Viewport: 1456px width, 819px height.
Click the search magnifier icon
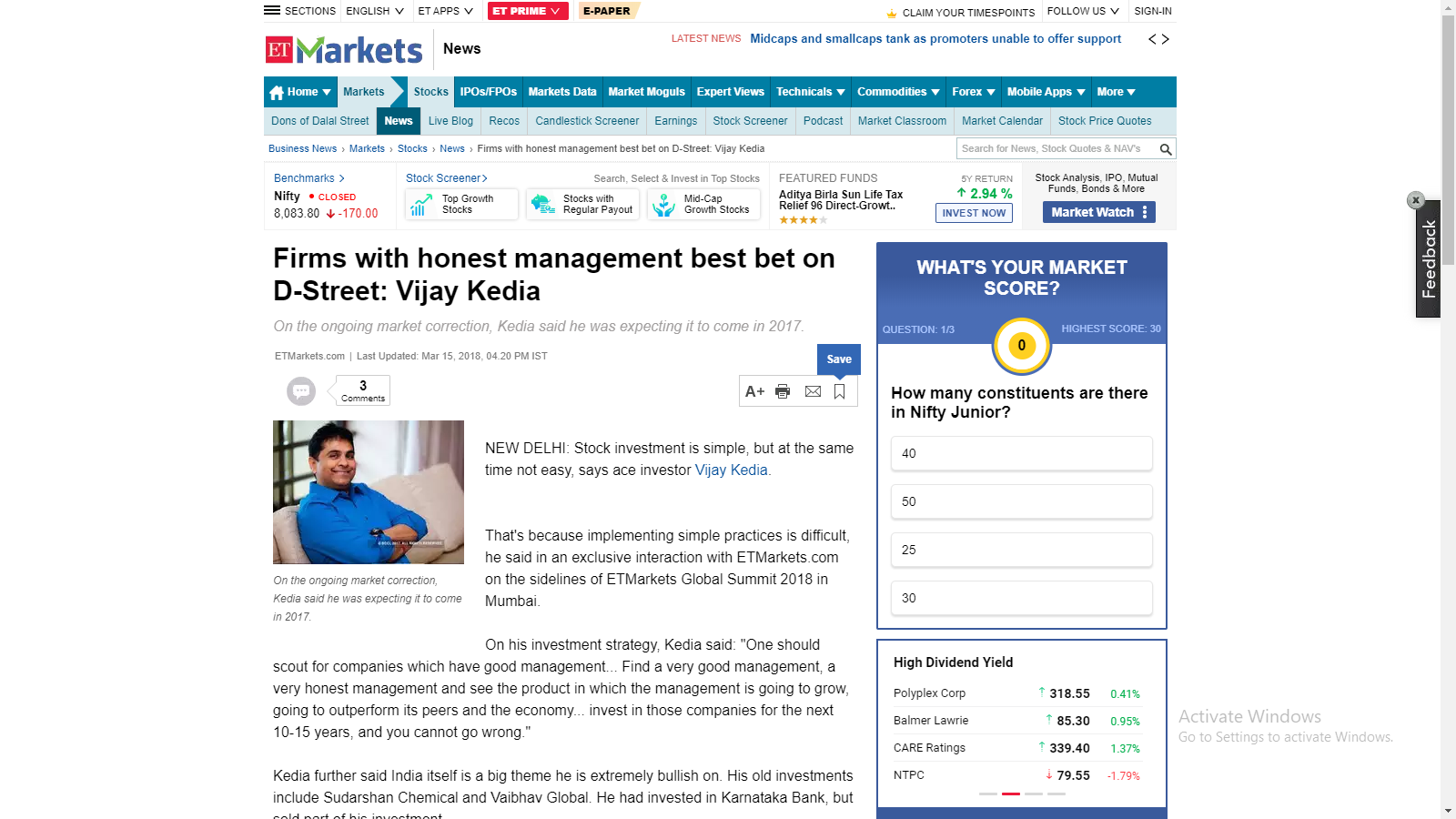coord(1165,148)
